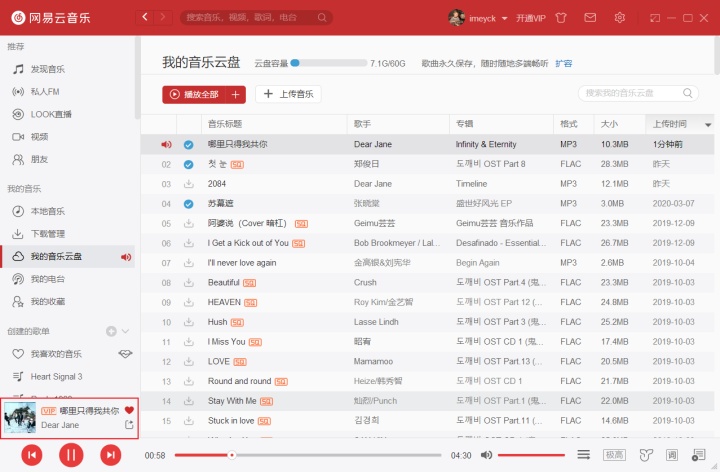Viewport: 720px width, 472px height.
Task: Click the 上传音乐 button
Action: pyautogui.click(x=288, y=94)
